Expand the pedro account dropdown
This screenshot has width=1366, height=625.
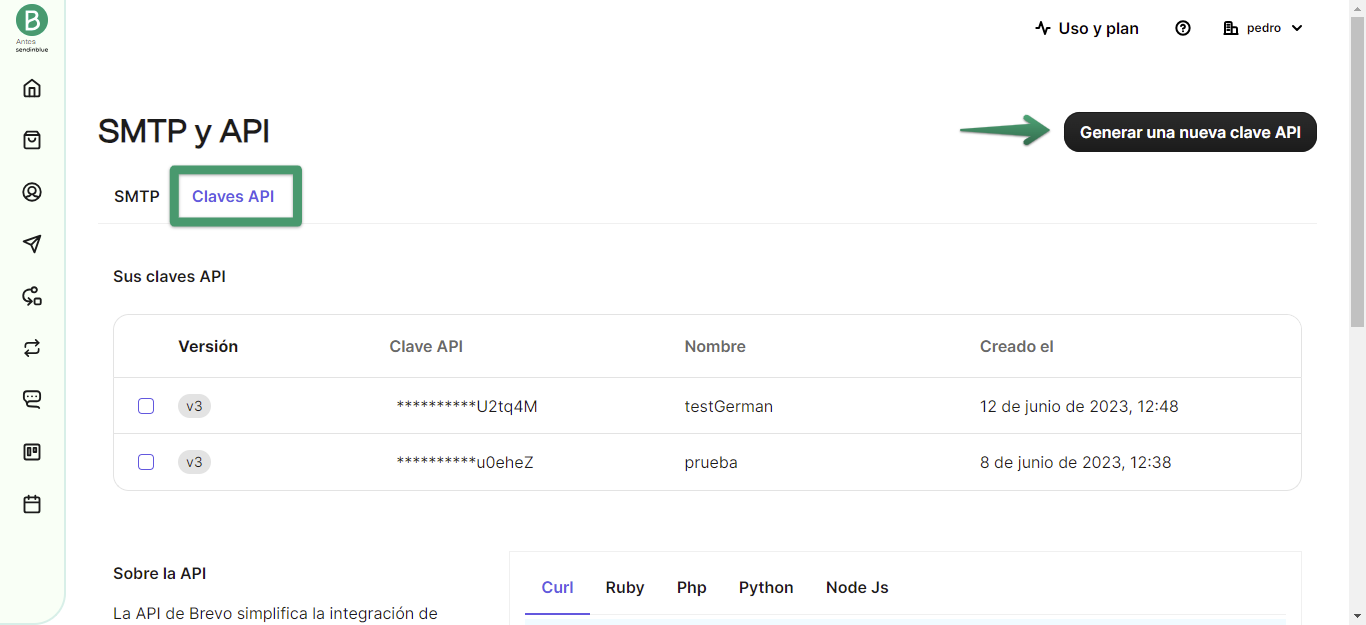click(1263, 28)
